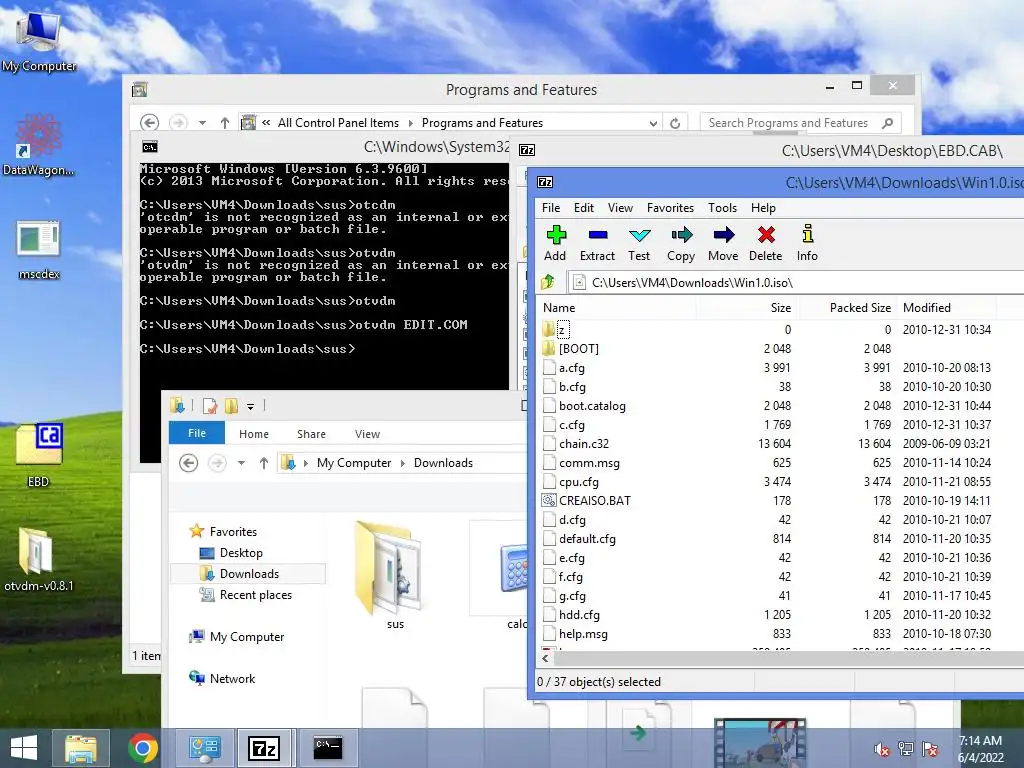Switch to the Share ribbon tab
Image resolution: width=1024 pixels, height=768 pixels.
(311, 434)
